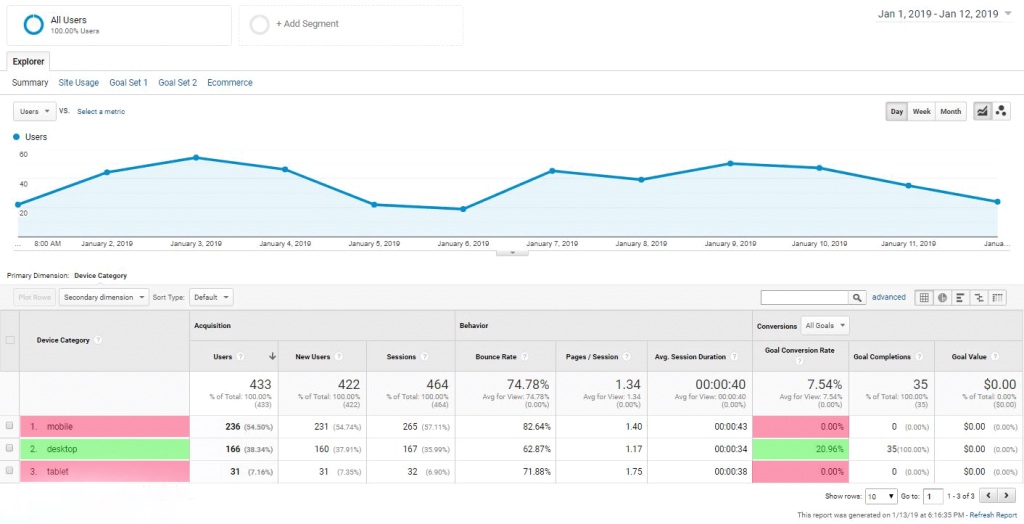Click the January 3, 2019 chart data point
Image resolution: width=1024 pixels, height=524 pixels.
coord(196,157)
